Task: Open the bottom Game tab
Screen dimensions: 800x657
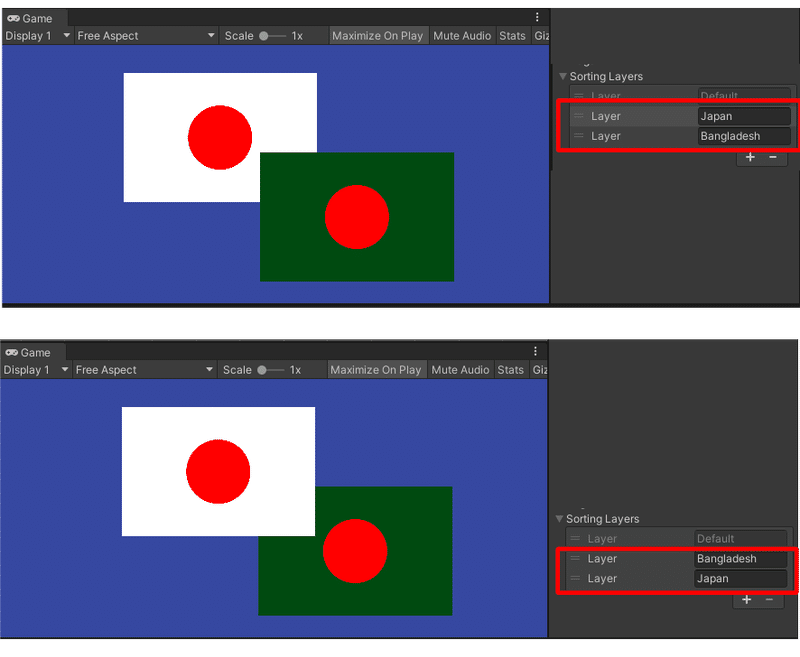Action: 33,352
